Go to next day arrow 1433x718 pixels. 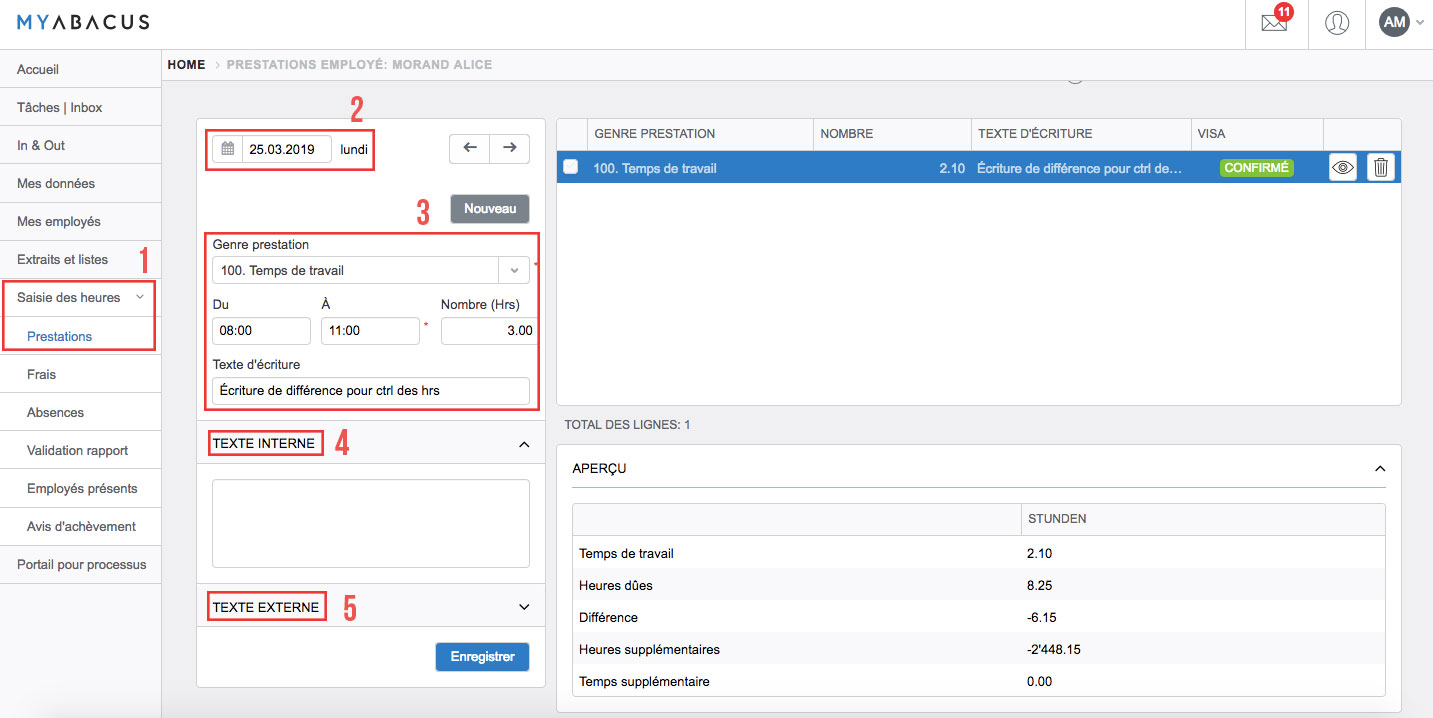(x=510, y=147)
